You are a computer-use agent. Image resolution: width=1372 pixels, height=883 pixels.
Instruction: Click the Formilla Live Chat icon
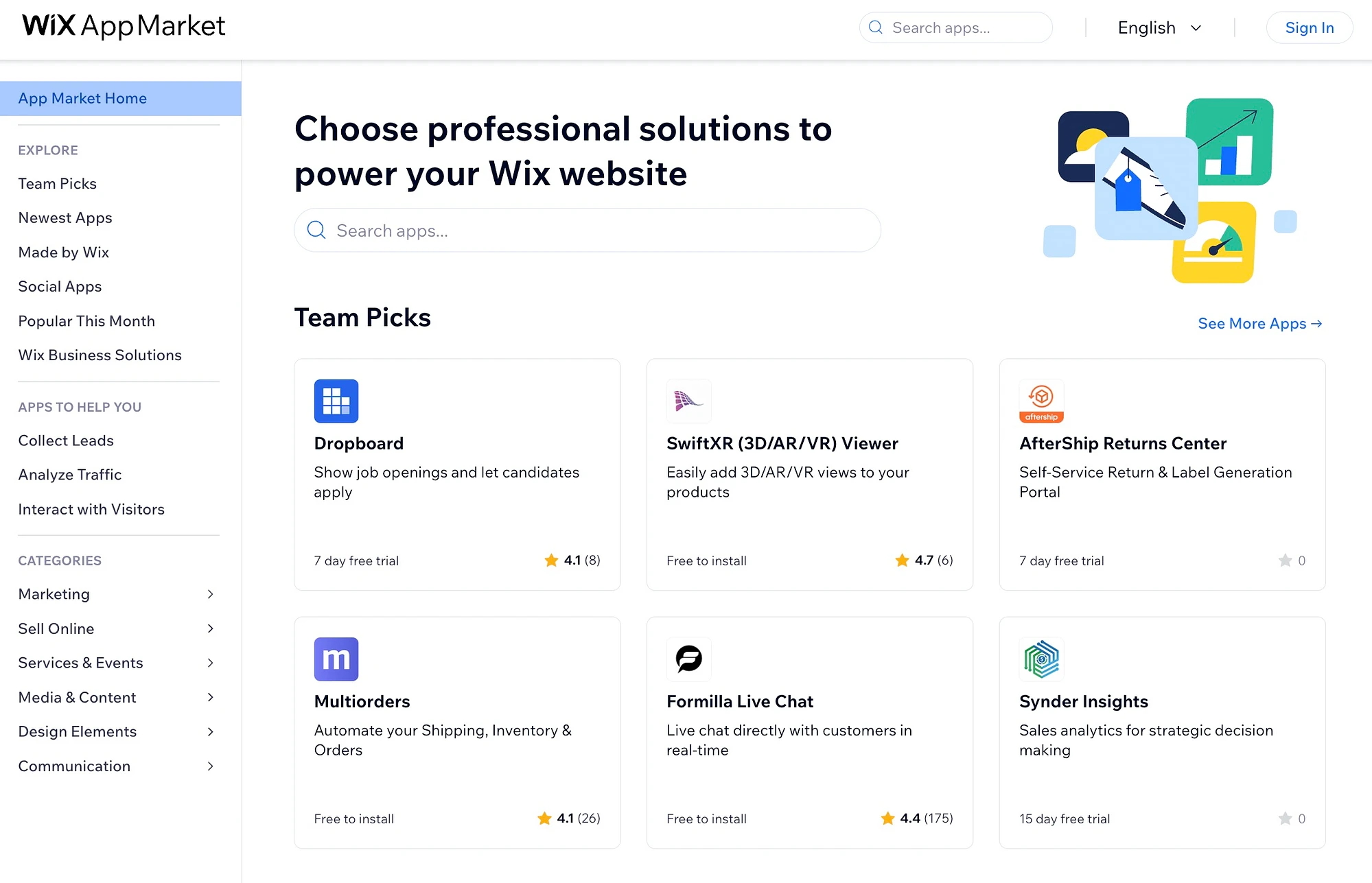[x=689, y=658]
